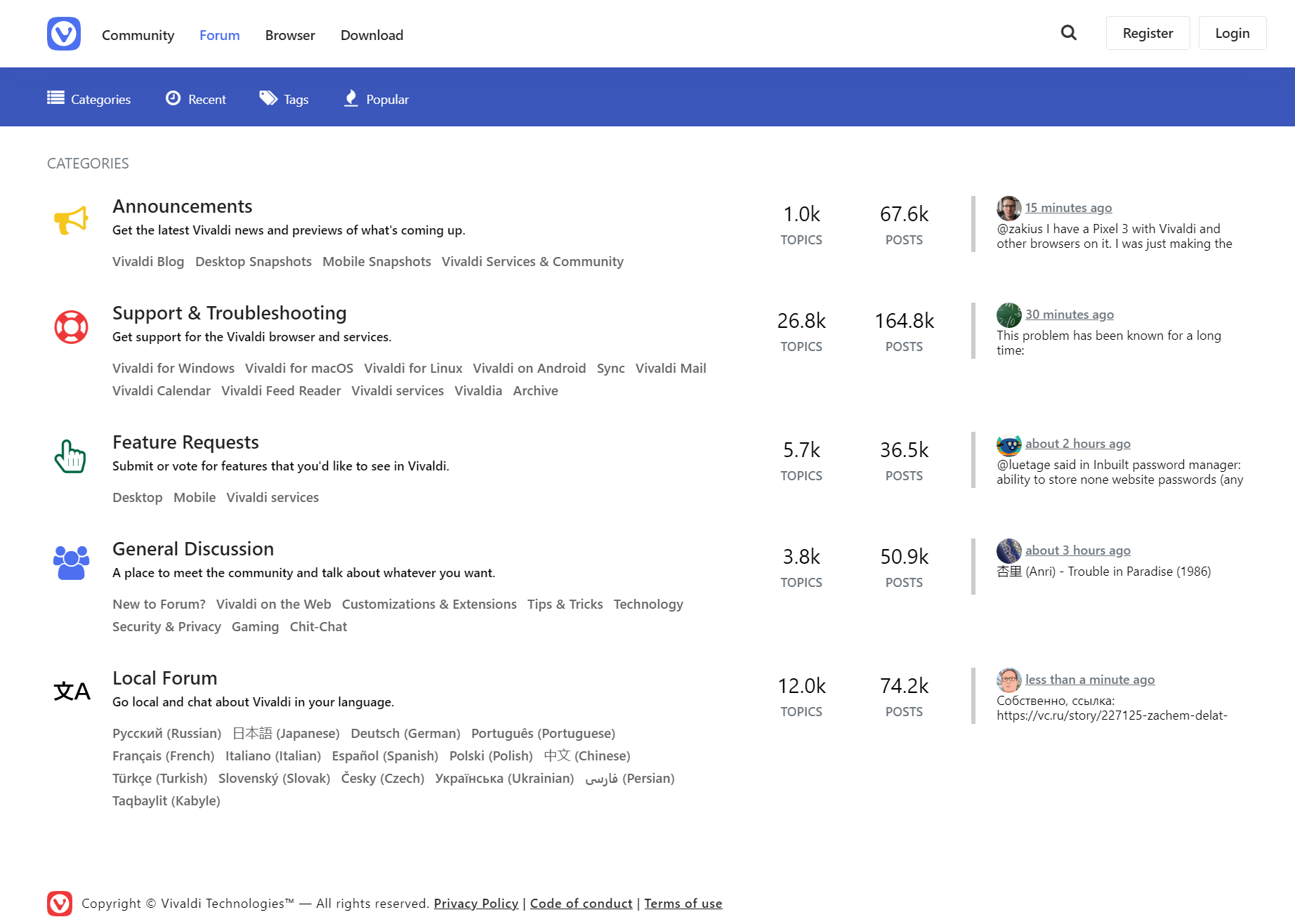This screenshot has width=1295, height=924.
Task: Open the Feature Requests category title
Action: click(185, 442)
